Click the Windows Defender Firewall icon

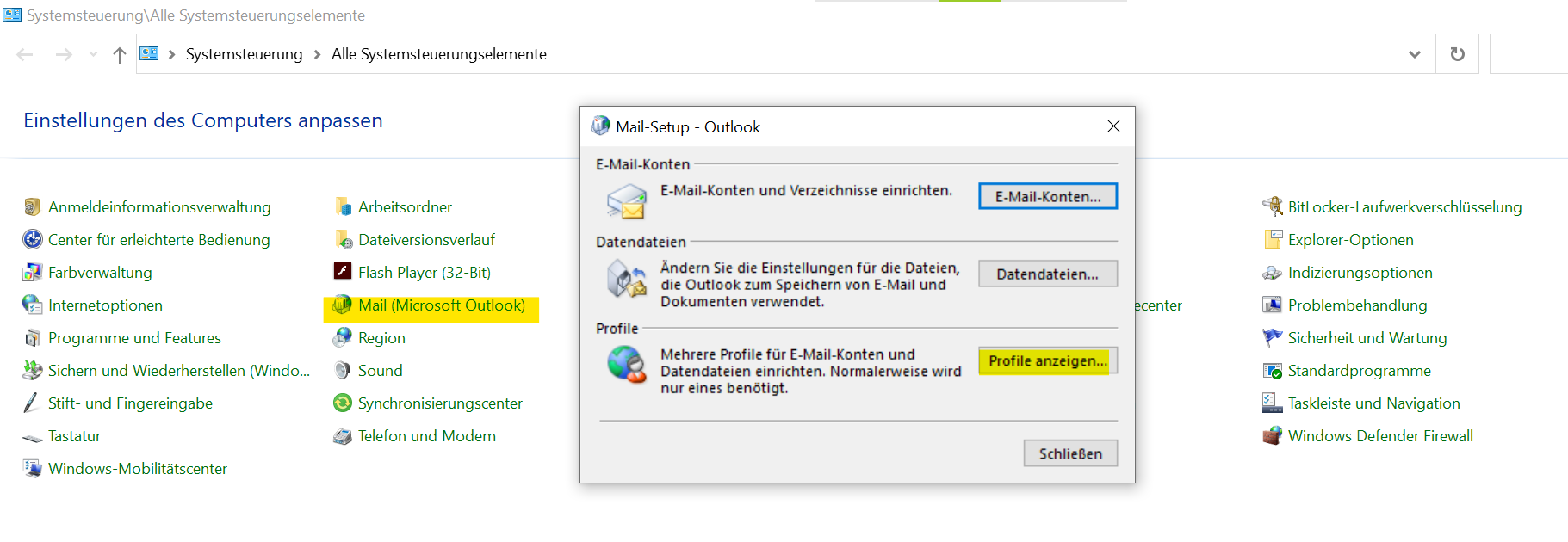point(1273,436)
